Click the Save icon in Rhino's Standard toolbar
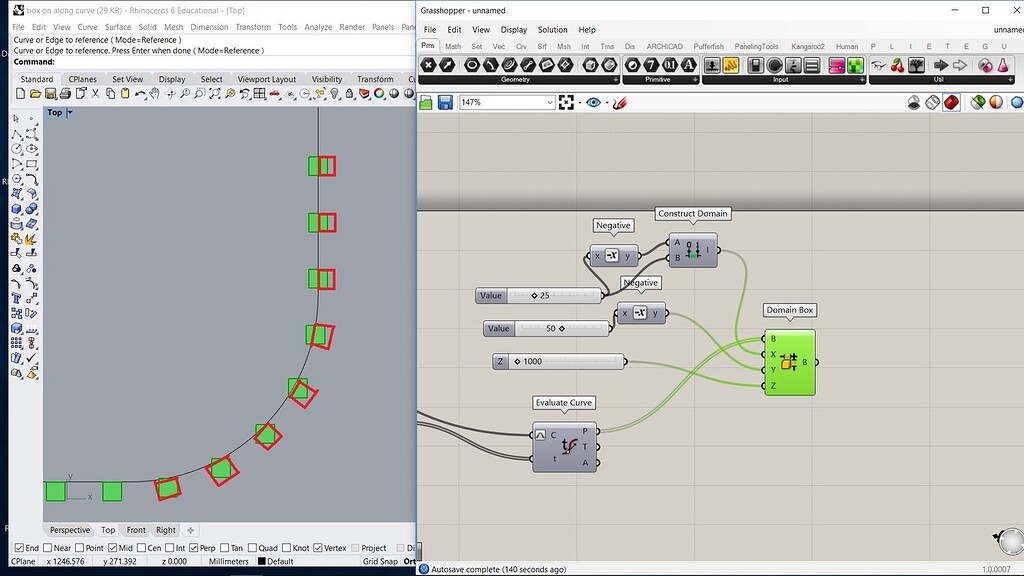The image size is (1024, 576). click(x=49, y=94)
